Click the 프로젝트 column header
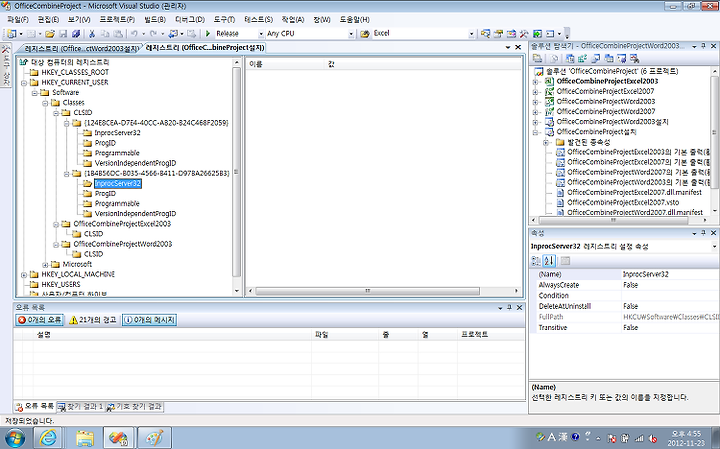 [x=491, y=335]
